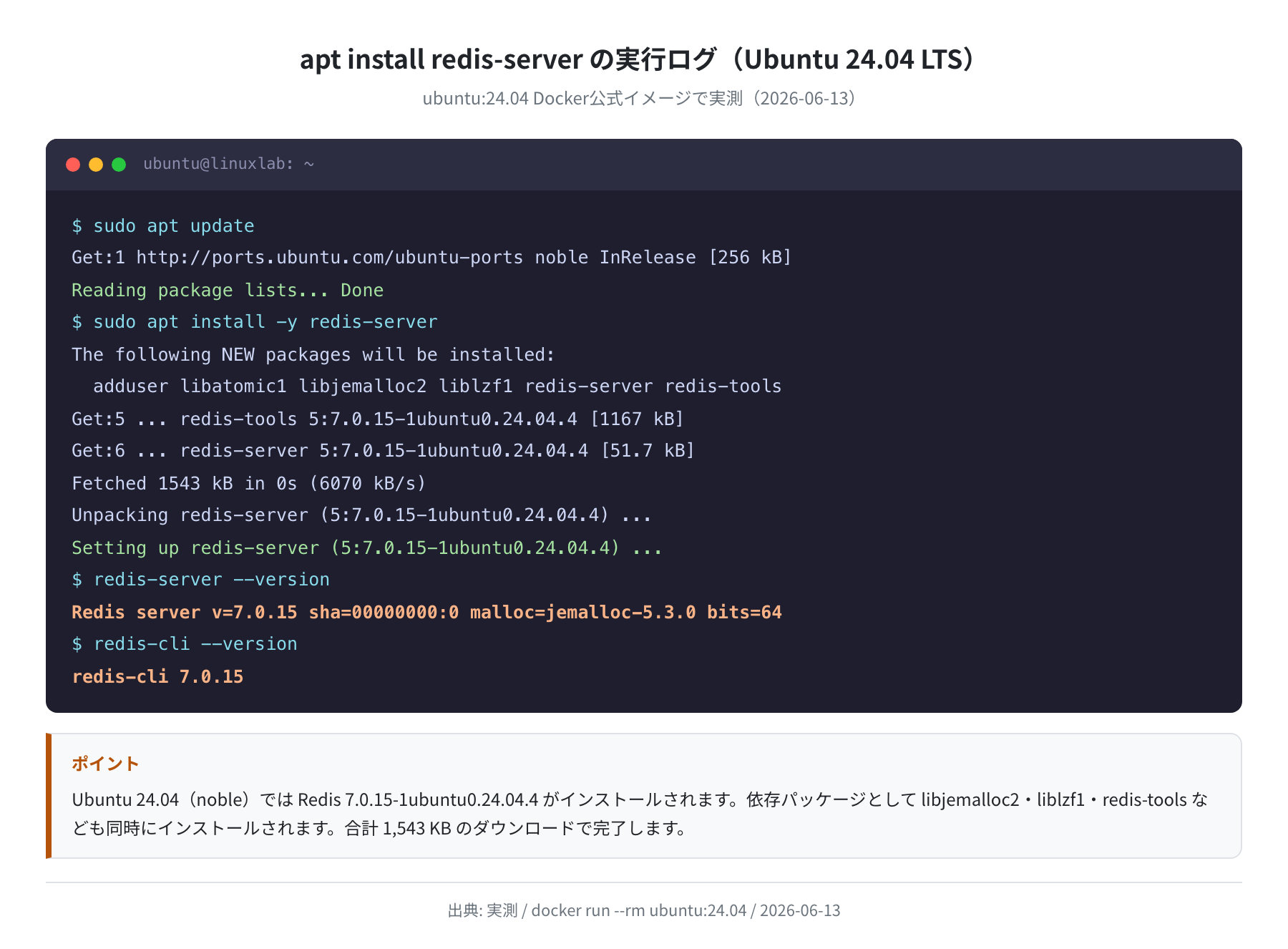Click the yellow minimize dot in terminal header
The width and height of the screenshot is (1288, 949).
(96, 165)
